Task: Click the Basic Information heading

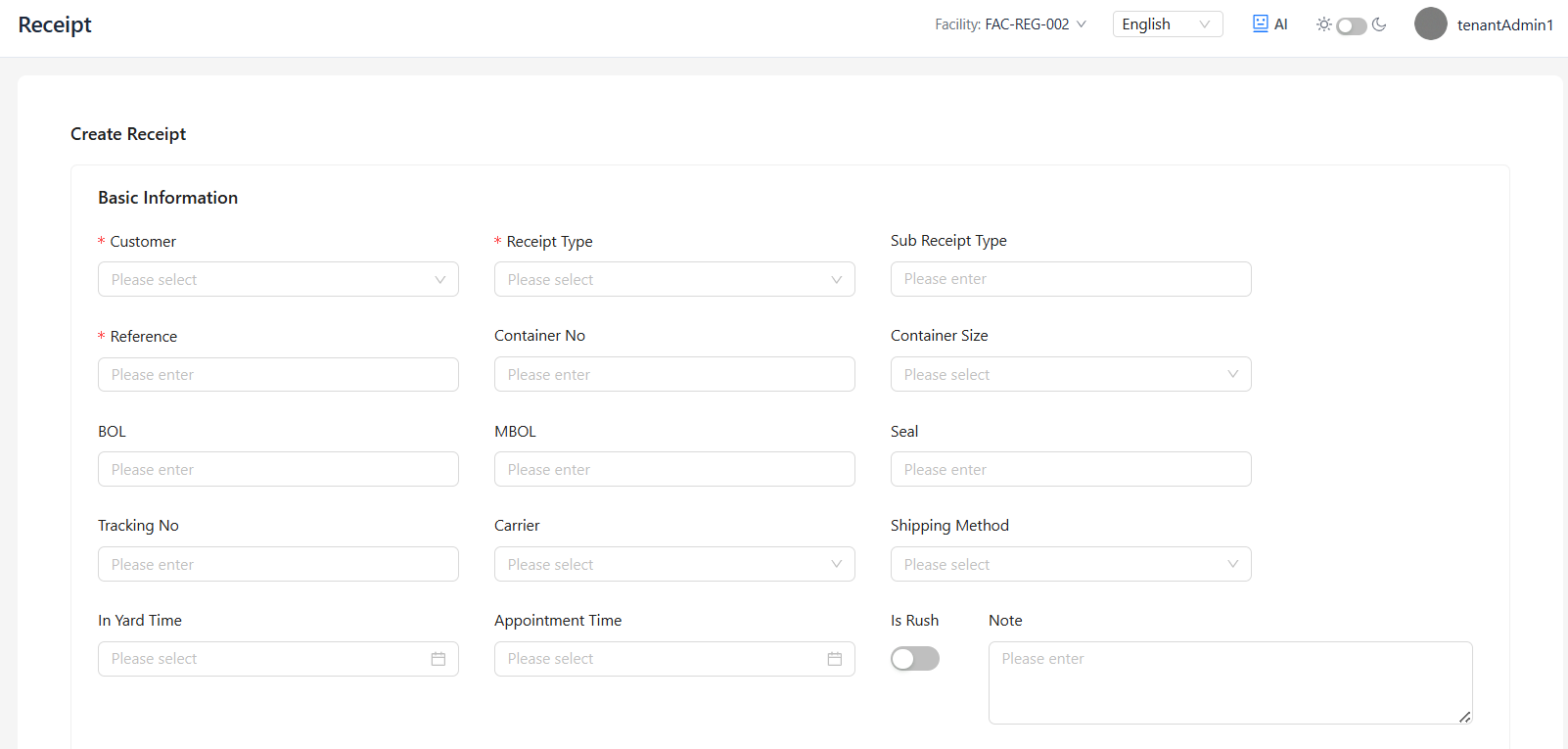Action: click(167, 198)
